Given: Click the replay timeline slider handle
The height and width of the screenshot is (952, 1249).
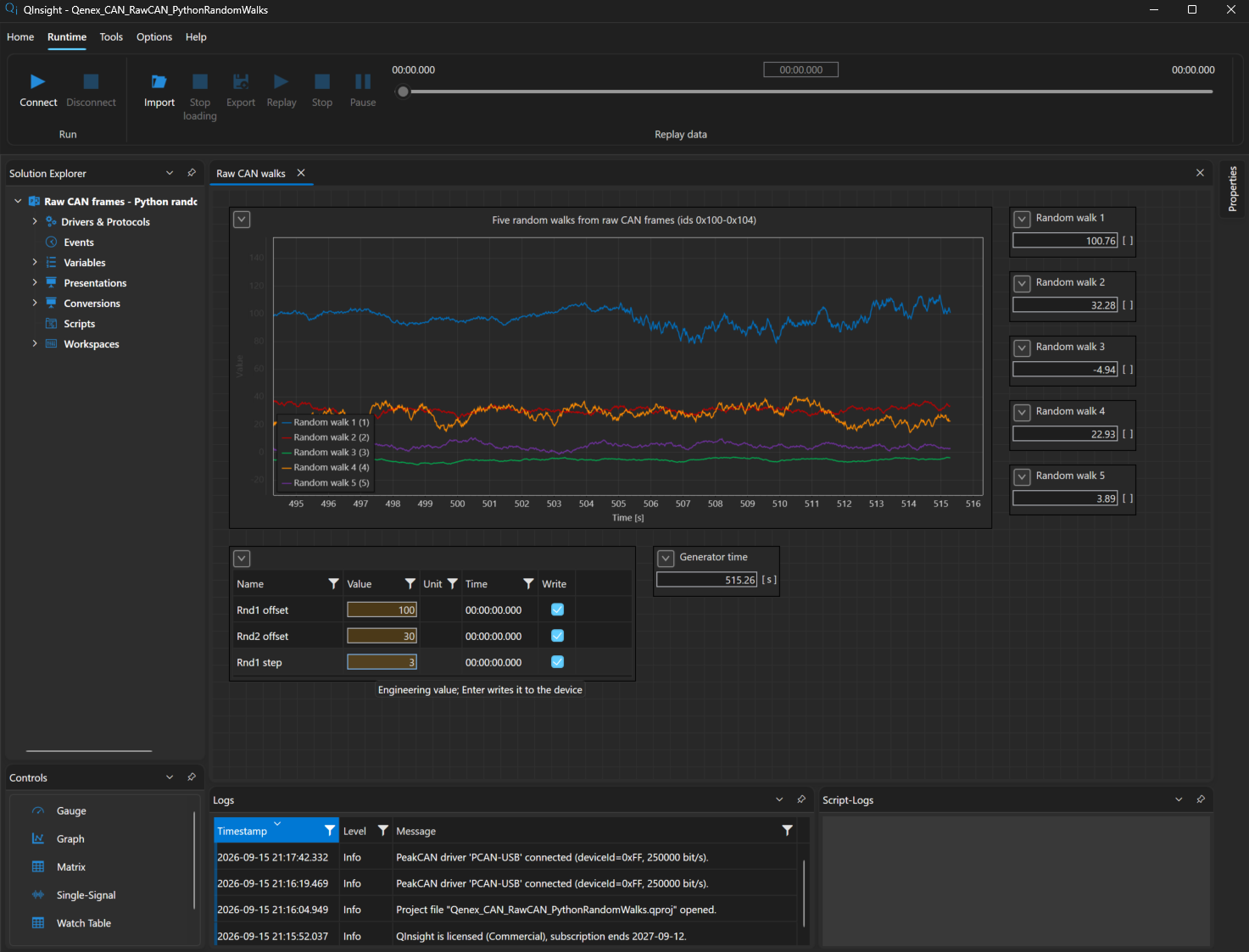Looking at the screenshot, I should pos(404,92).
